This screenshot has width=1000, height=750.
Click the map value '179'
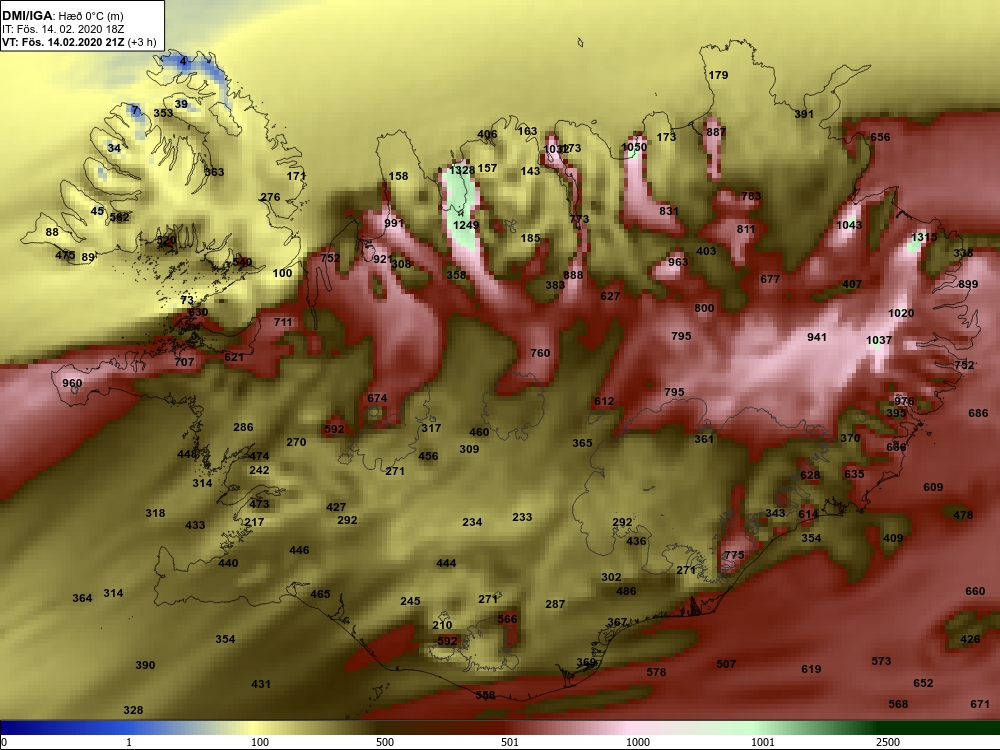pos(718,75)
